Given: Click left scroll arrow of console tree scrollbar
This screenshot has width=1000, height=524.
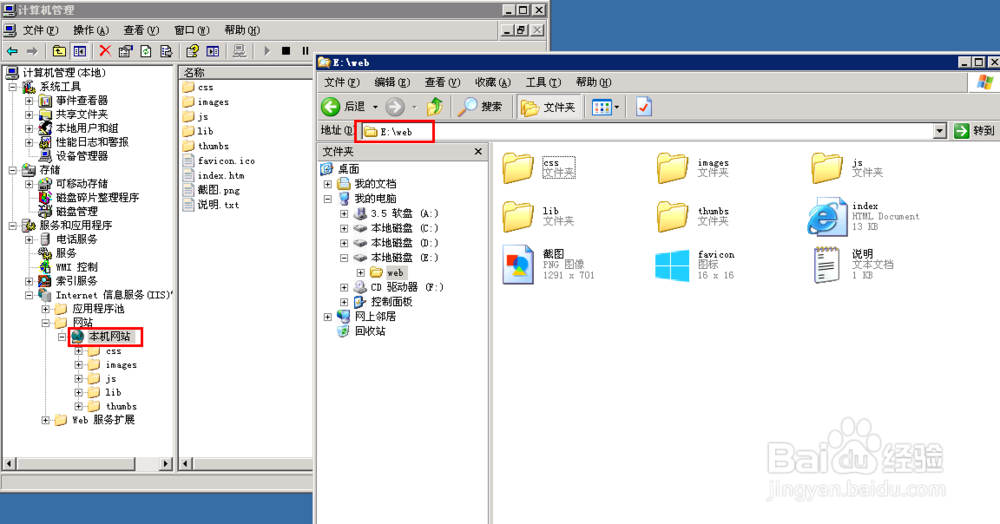Looking at the screenshot, I should point(9,463).
